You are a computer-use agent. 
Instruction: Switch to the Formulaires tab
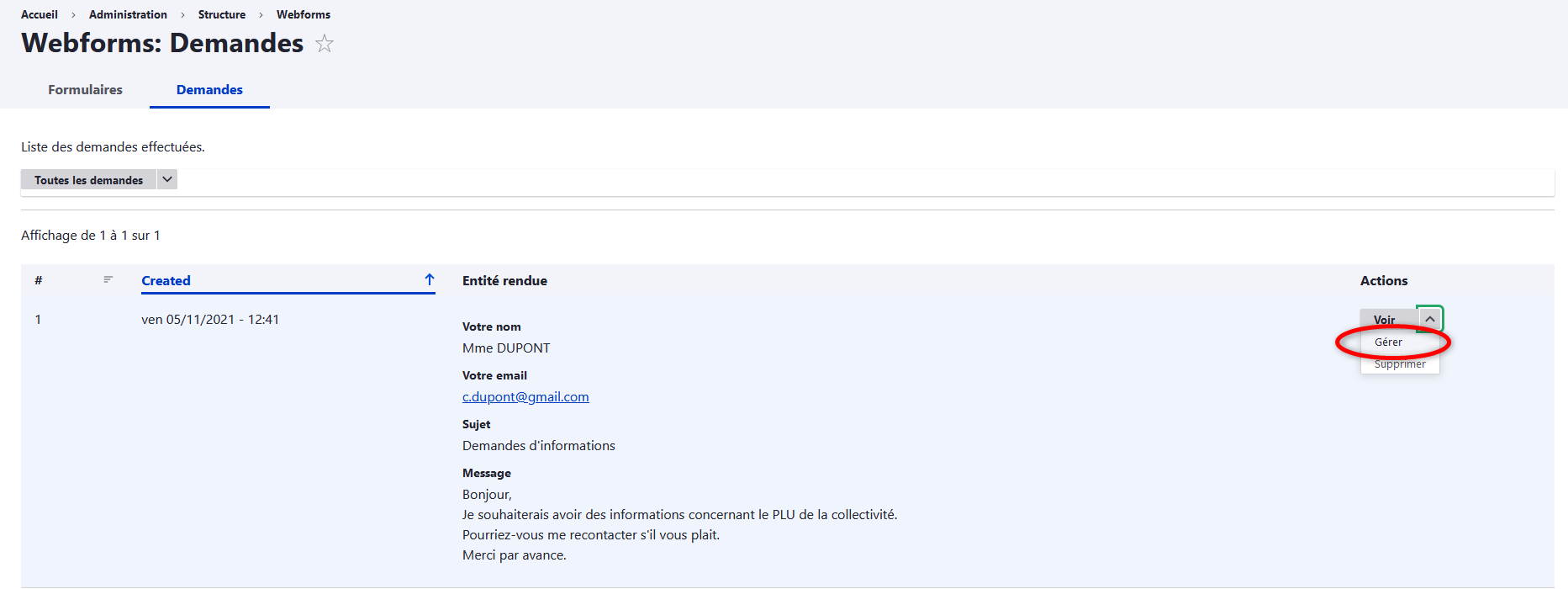85,90
